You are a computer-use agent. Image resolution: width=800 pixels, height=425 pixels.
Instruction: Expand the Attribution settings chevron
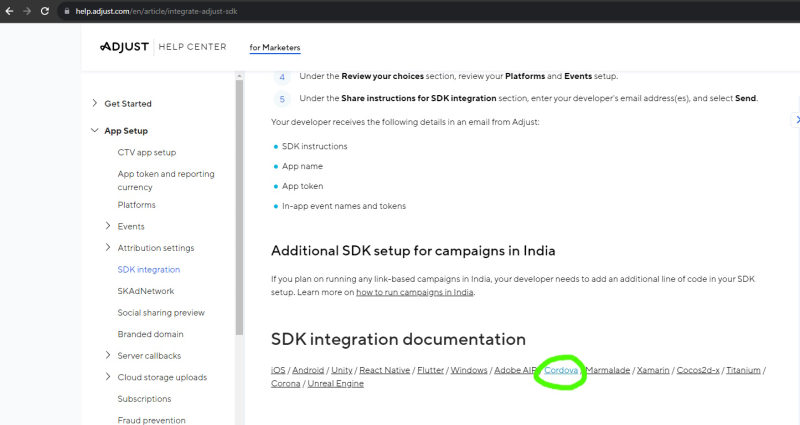(x=108, y=247)
